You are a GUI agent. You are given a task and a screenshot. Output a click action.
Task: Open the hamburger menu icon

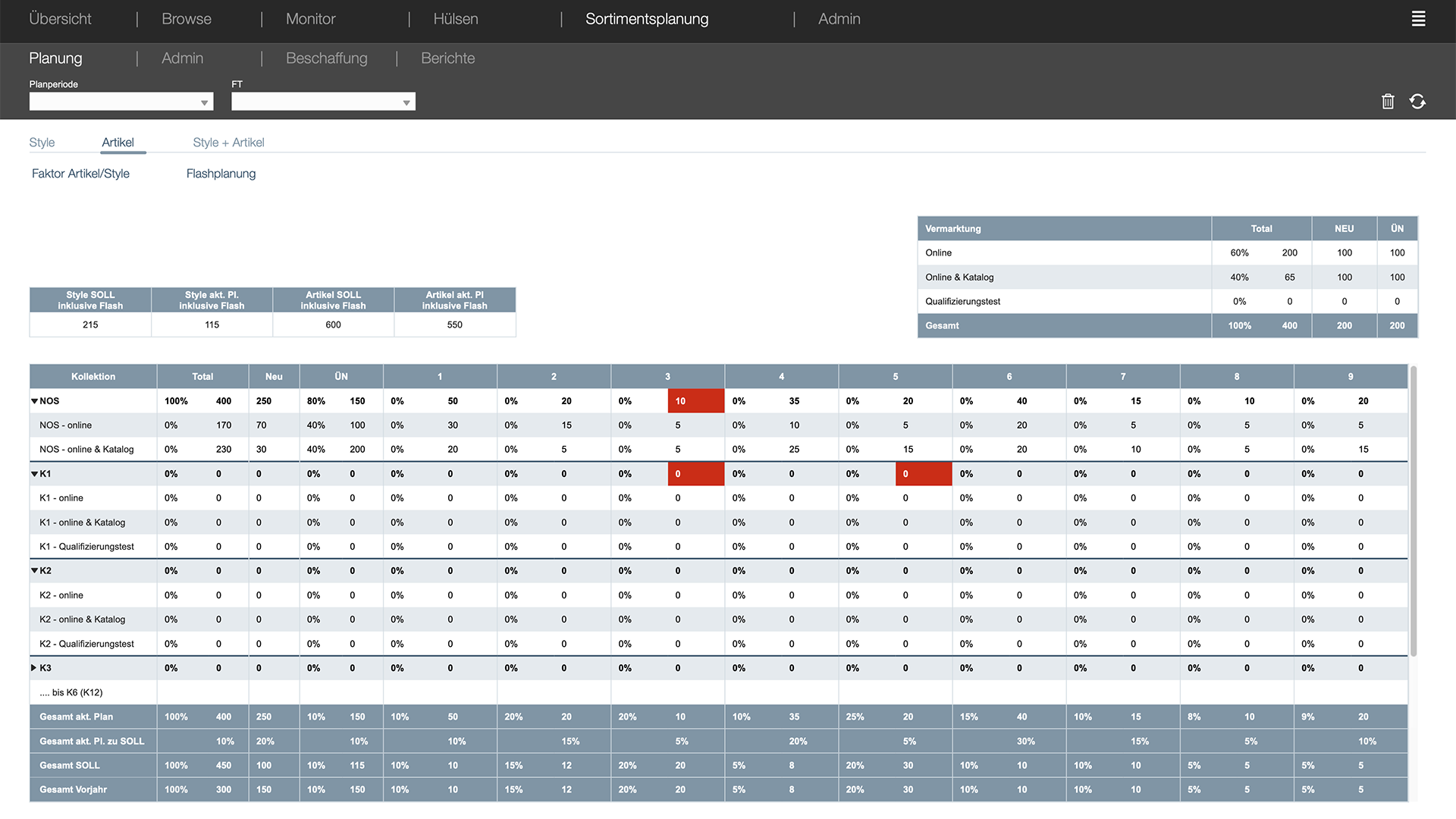(1418, 19)
